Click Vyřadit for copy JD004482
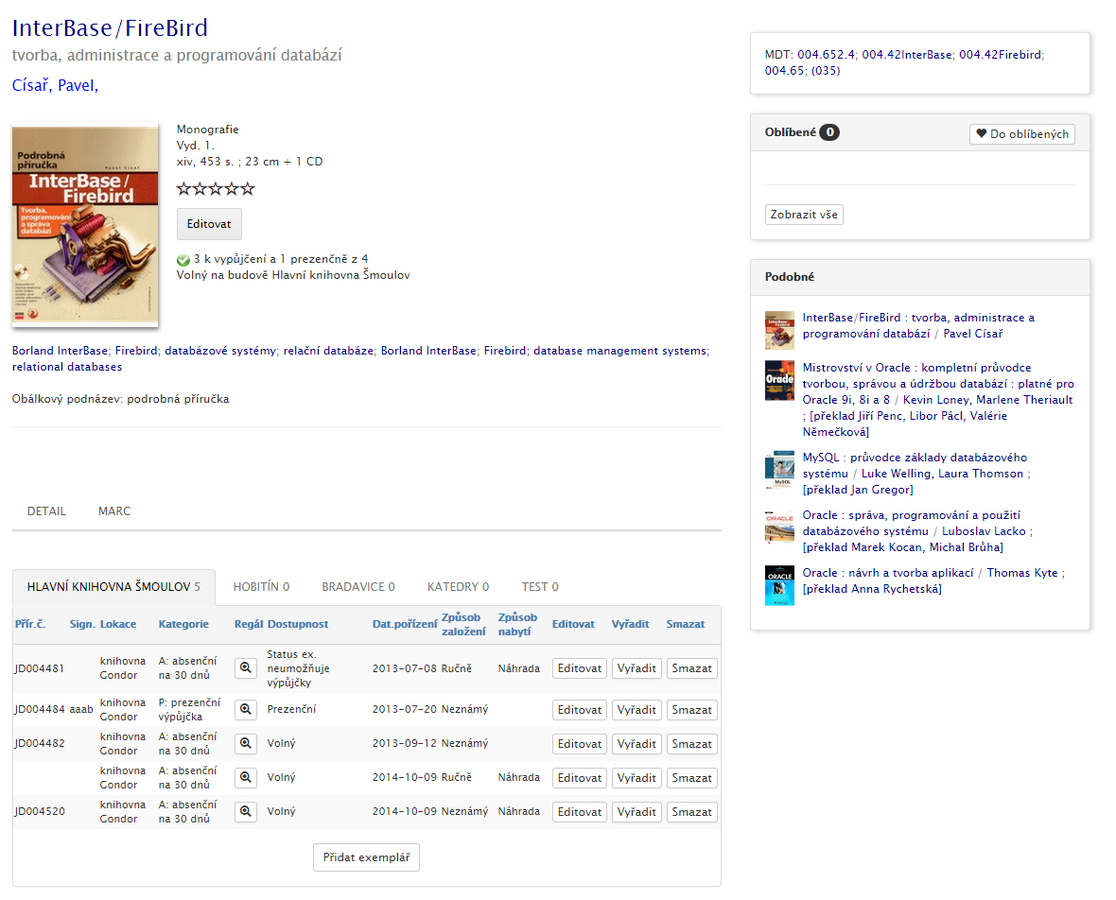The height and width of the screenshot is (900, 1116). tap(636, 744)
